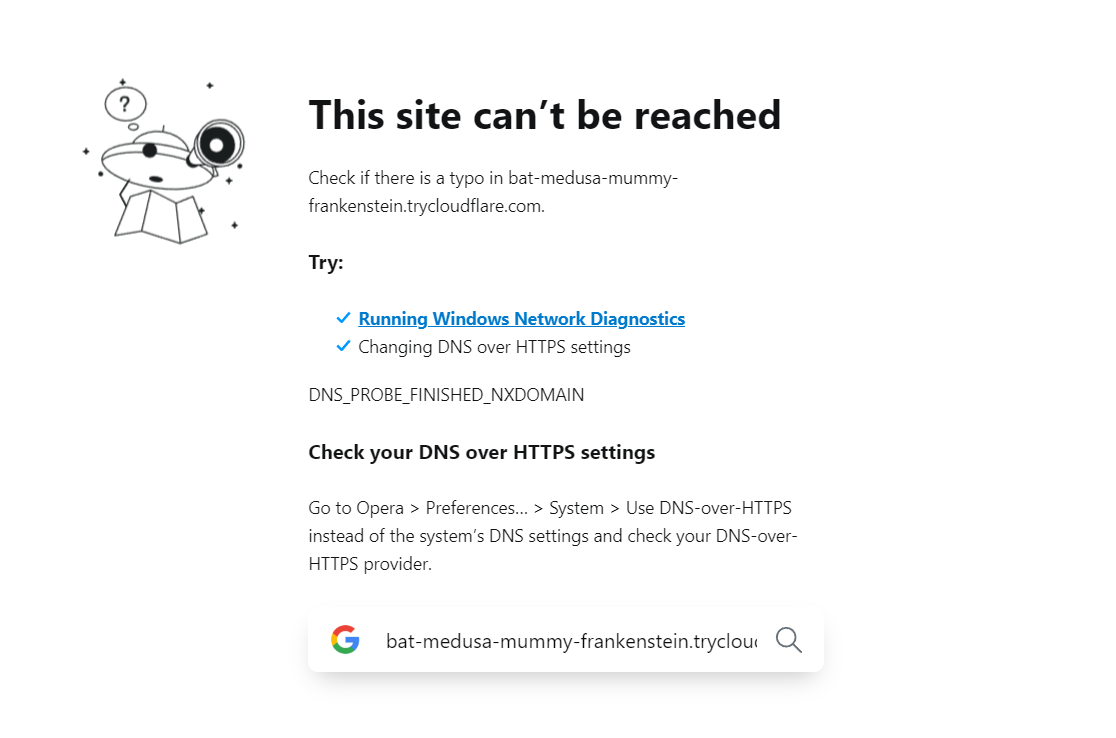The height and width of the screenshot is (738, 1116).
Task: Click the telescope lens in the illustration
Action: 218,145
